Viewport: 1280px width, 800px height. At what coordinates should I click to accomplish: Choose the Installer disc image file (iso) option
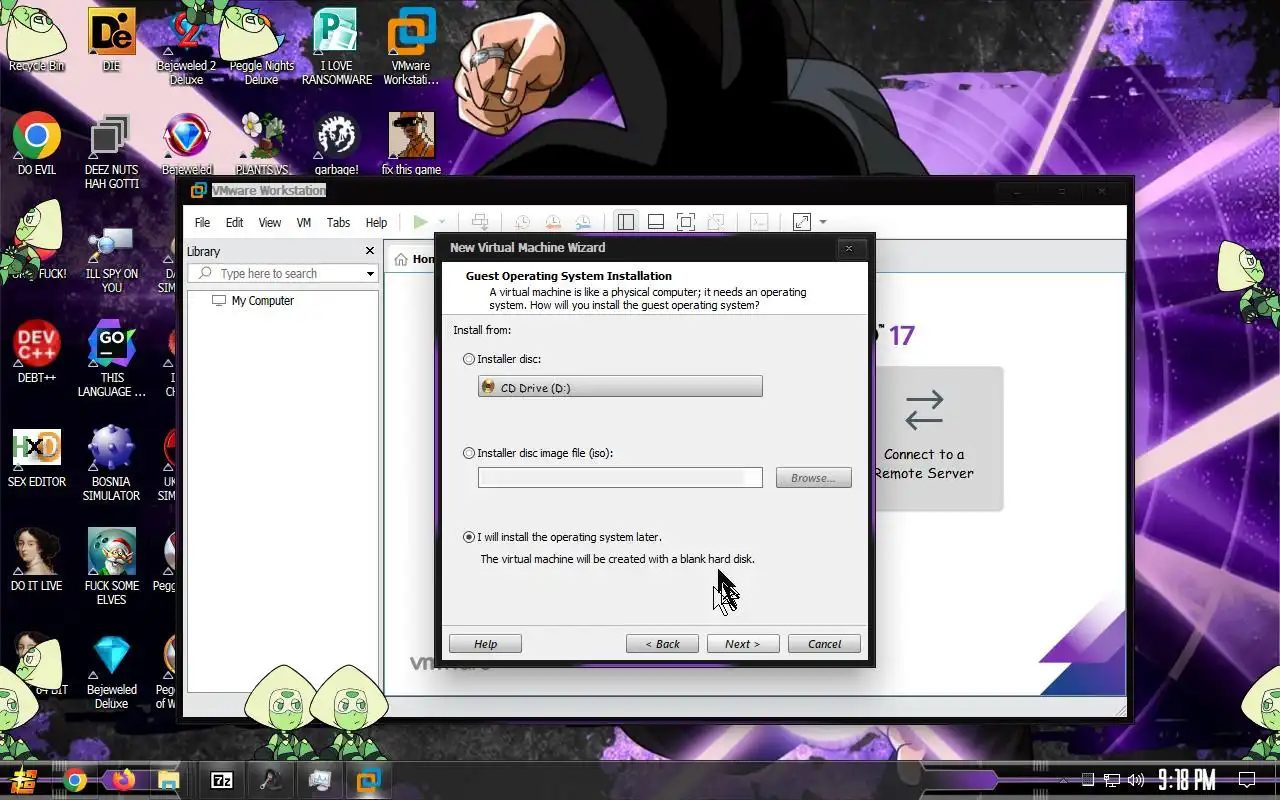[469, 453]
